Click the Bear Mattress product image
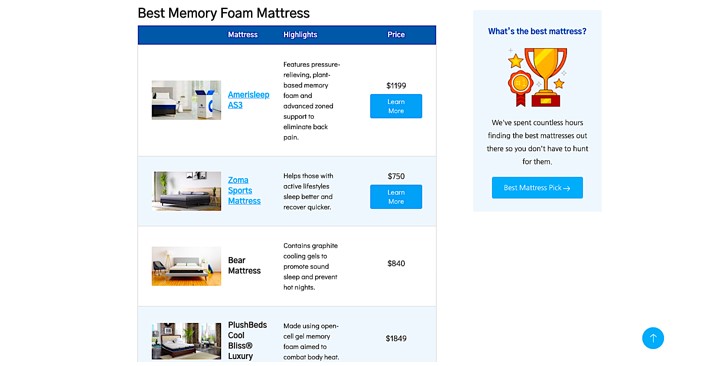The height and width of the screenshot is (366, 722). [x=186, y=266]
